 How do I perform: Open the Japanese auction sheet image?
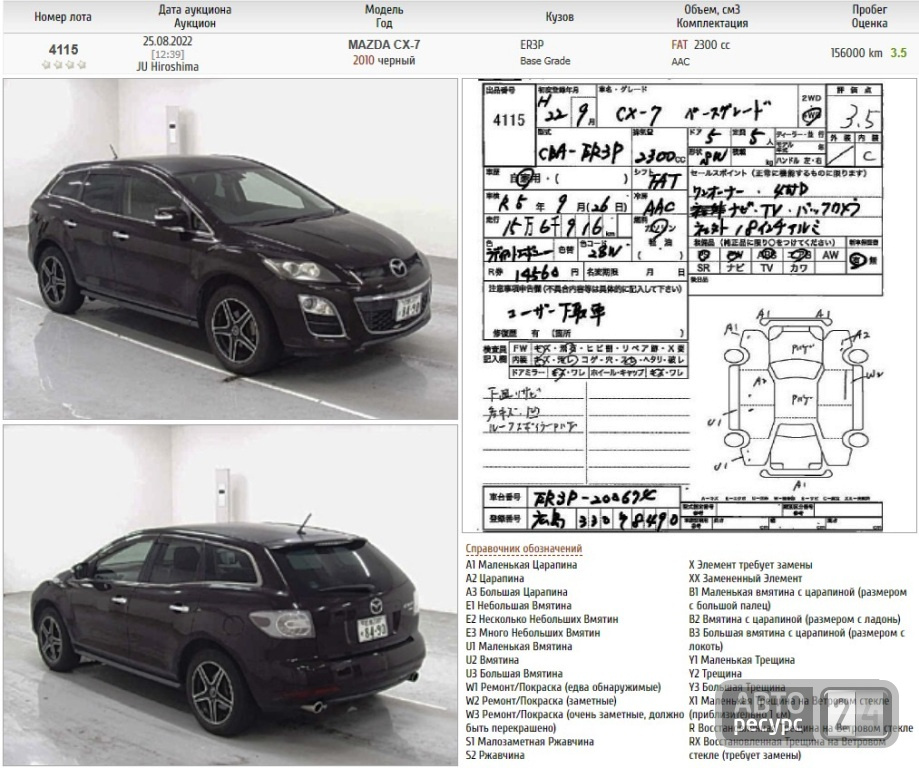point(689,305)
